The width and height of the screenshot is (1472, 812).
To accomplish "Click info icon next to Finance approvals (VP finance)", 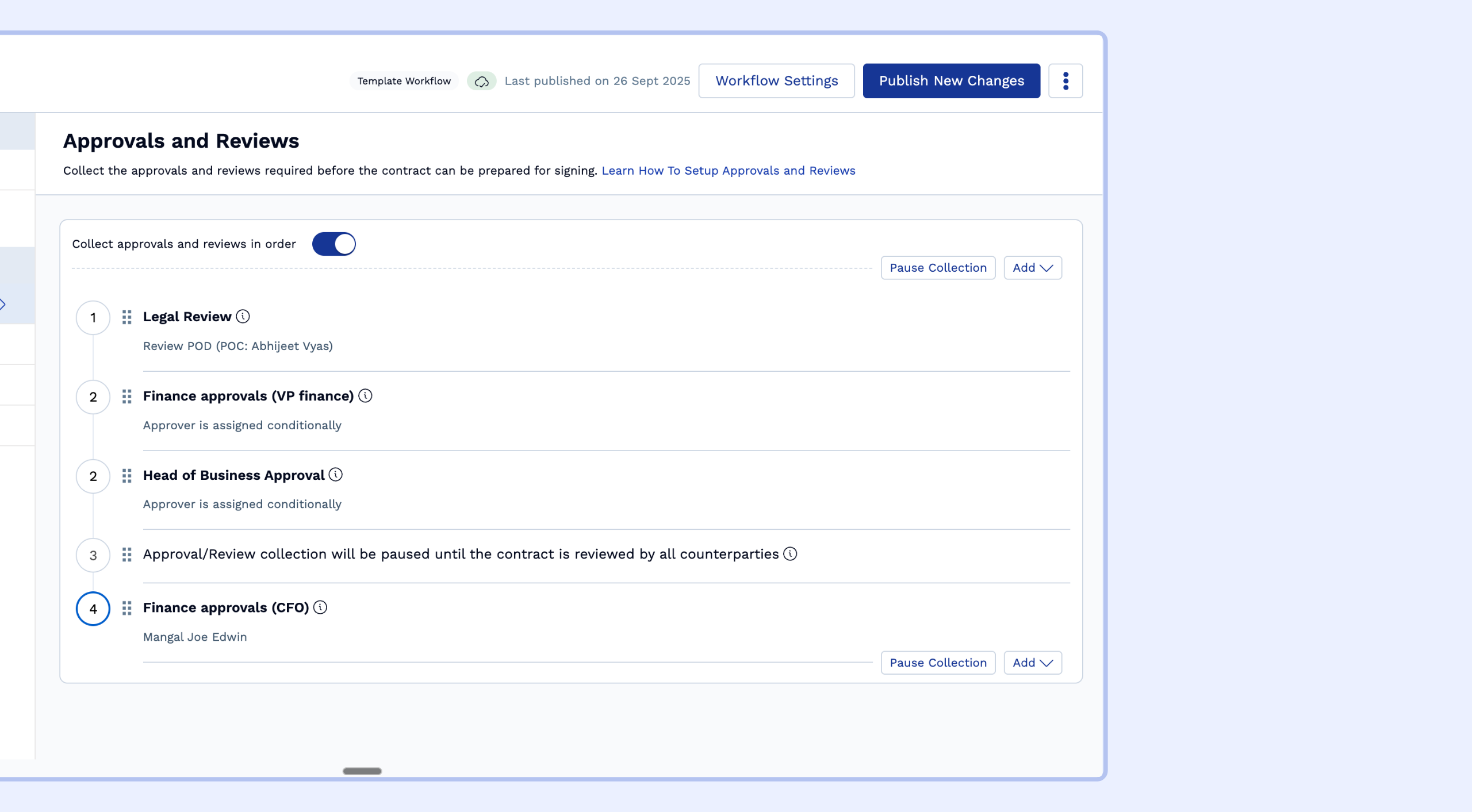I will [x=365, y=396].
